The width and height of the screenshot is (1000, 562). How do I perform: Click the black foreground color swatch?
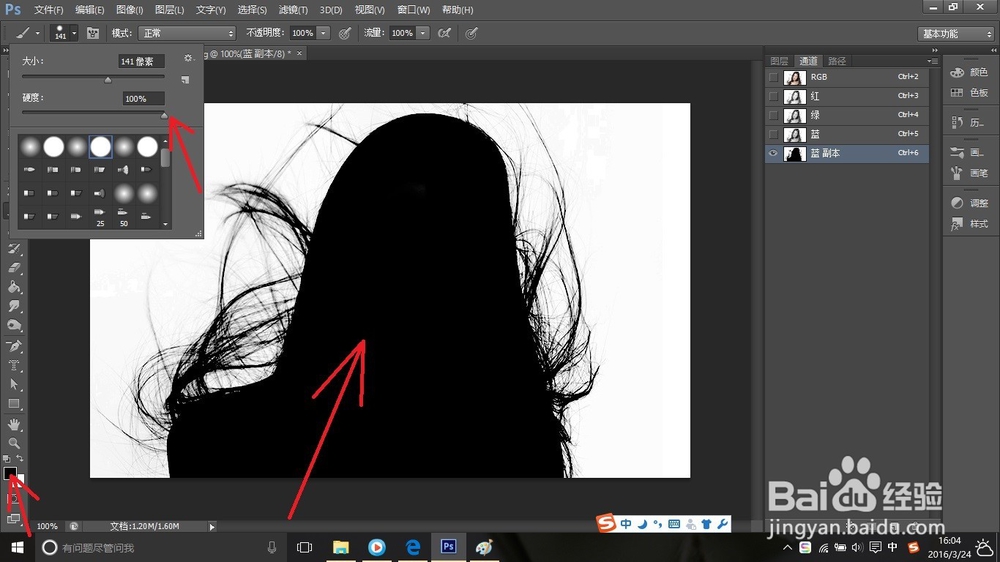click(10, 473)
